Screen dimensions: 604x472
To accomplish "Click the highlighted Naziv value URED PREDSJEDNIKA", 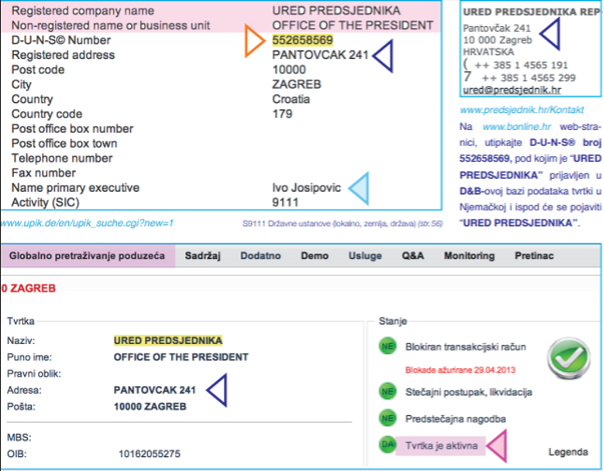I will pyautogui.click(x=168, y=341).
